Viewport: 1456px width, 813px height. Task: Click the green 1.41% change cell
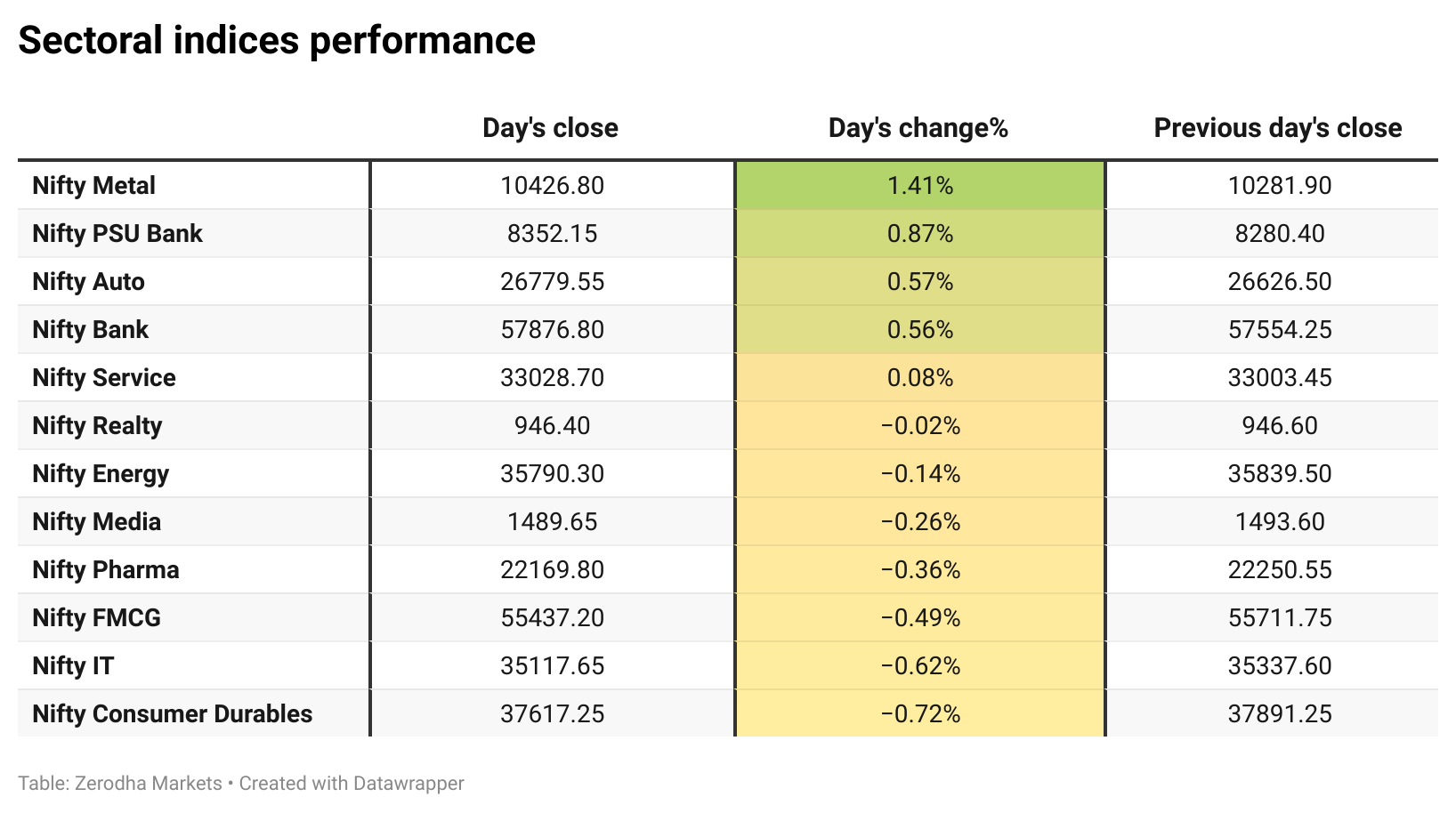tap(920, 185)
